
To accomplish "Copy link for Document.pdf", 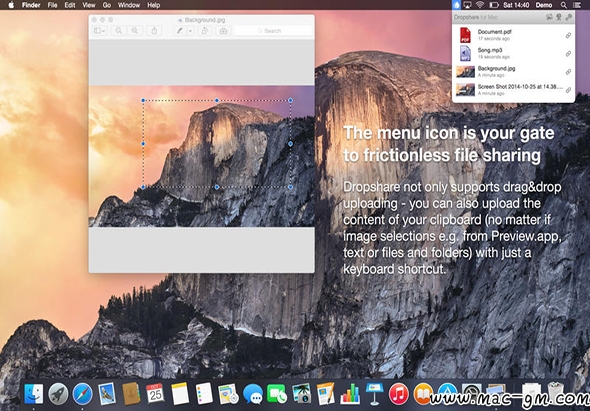I will [x=568, y=35].
